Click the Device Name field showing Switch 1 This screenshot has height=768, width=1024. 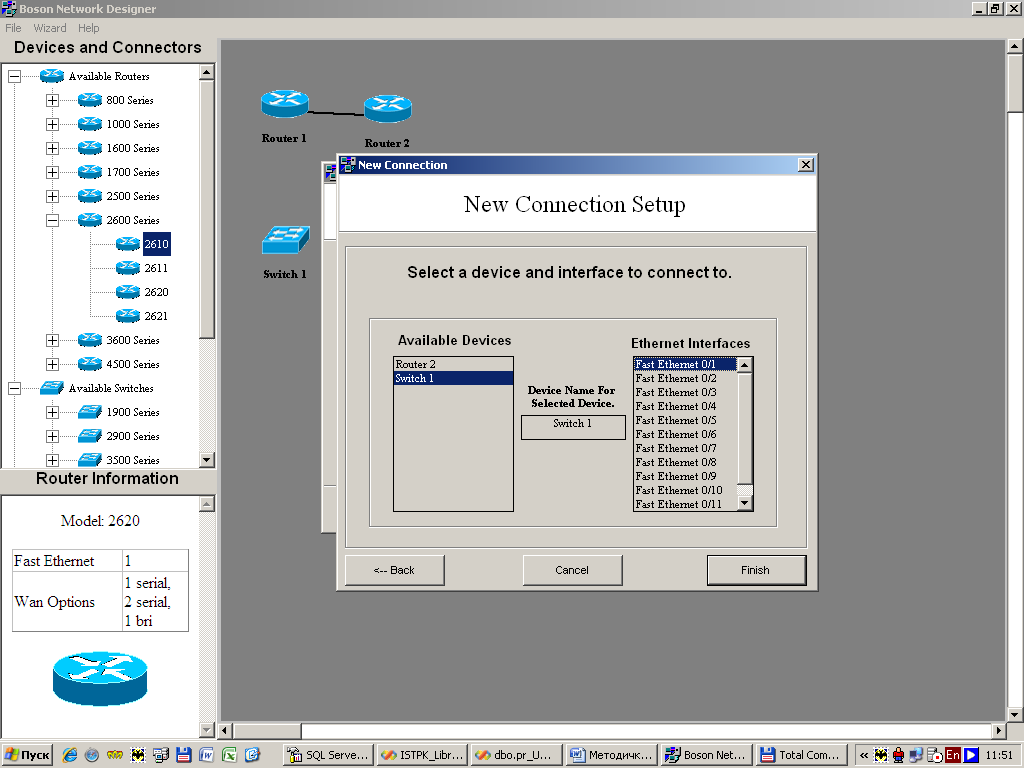tap(573, 427)
